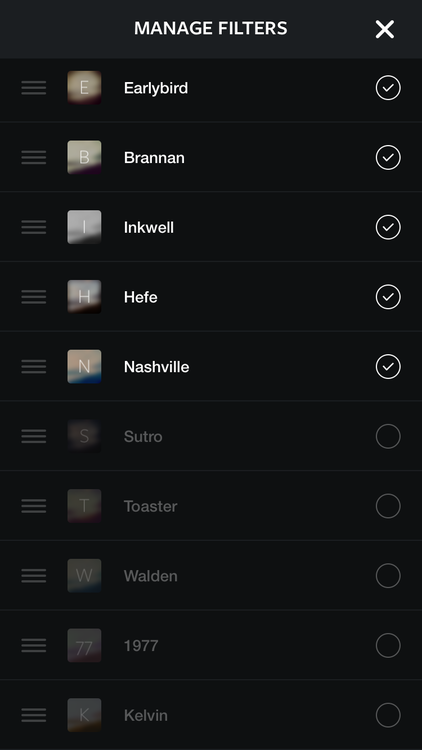The width and height of the screenshot is (422, 750).
Task: Click the 1977 reorder handle icon
Action: [33, 646]
